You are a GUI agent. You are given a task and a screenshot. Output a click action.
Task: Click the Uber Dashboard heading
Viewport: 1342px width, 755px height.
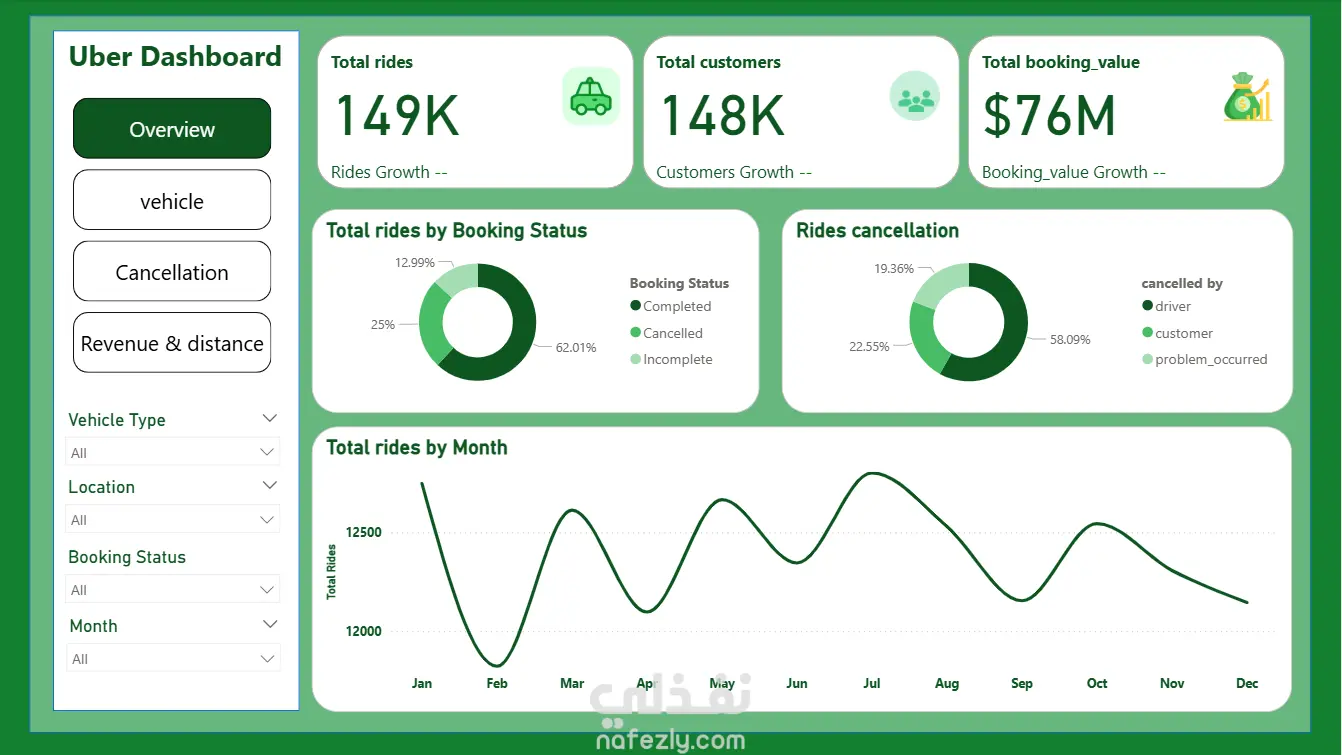point(175,56)
